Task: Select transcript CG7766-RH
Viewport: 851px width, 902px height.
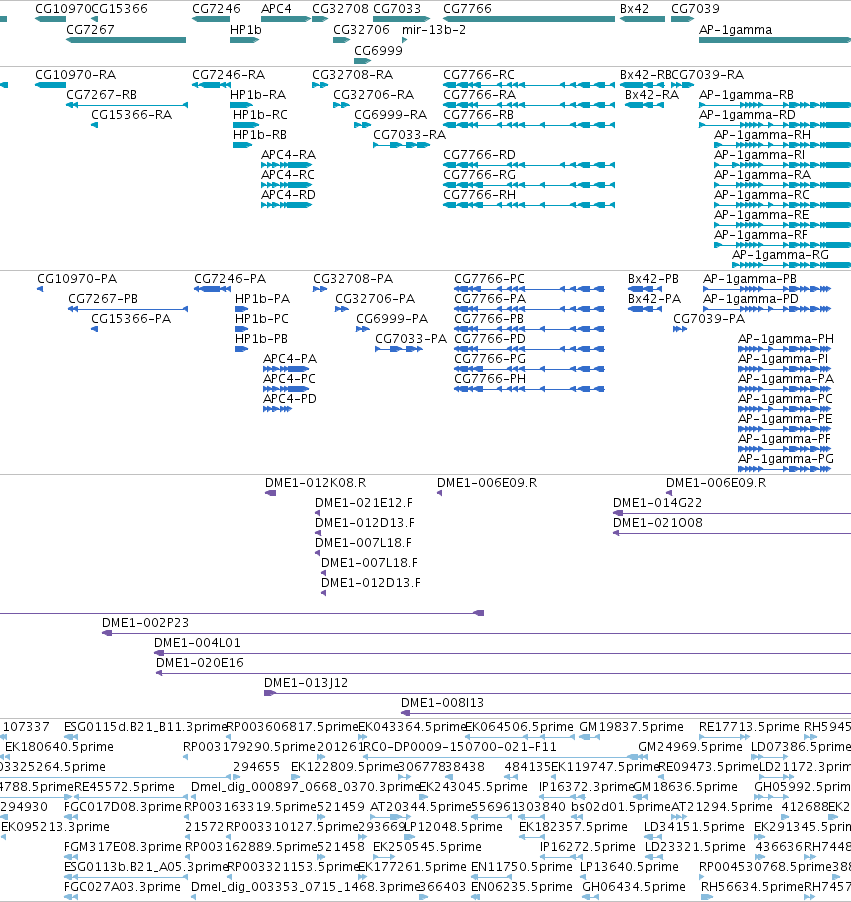Action: (479, 195)
